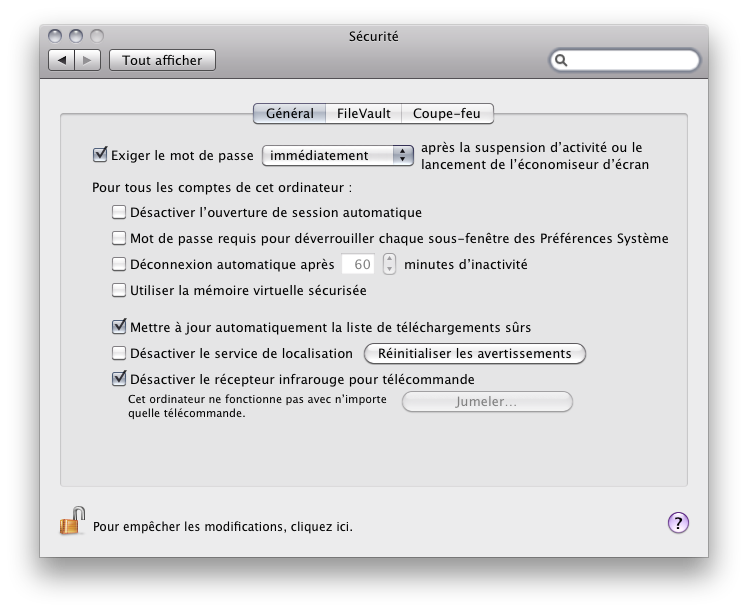748x612 pixels.
Task: Uncheck "Désactiver le récepteur infrarouge" option
Action: (x=119, y=379)
